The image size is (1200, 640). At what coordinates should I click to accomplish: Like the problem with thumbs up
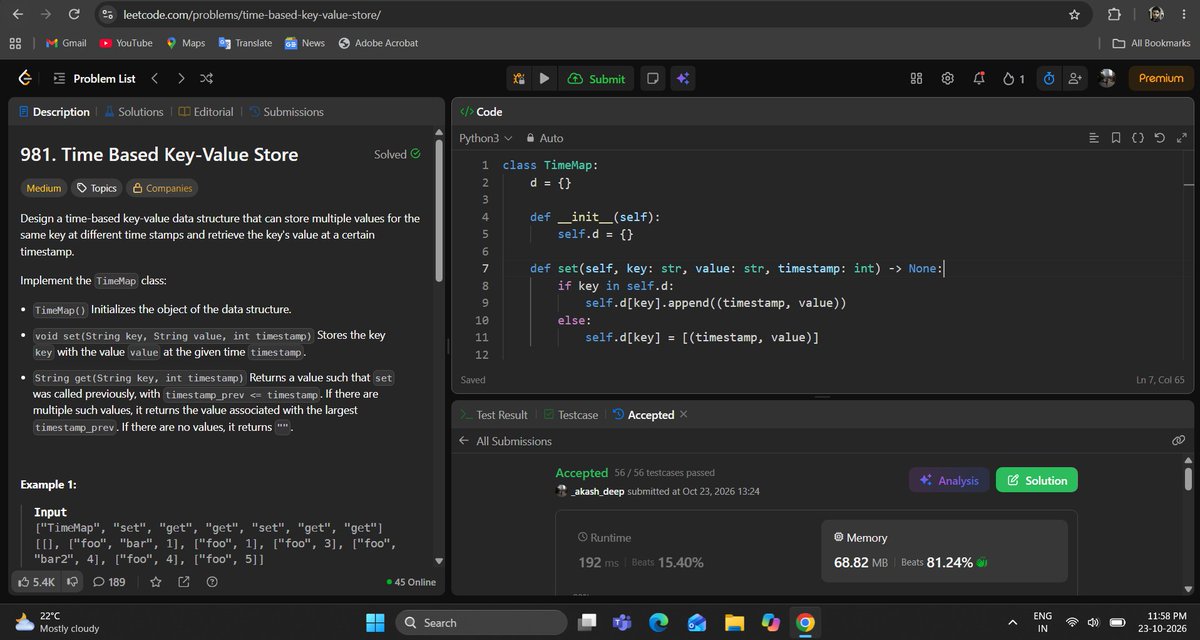(37, 581)
